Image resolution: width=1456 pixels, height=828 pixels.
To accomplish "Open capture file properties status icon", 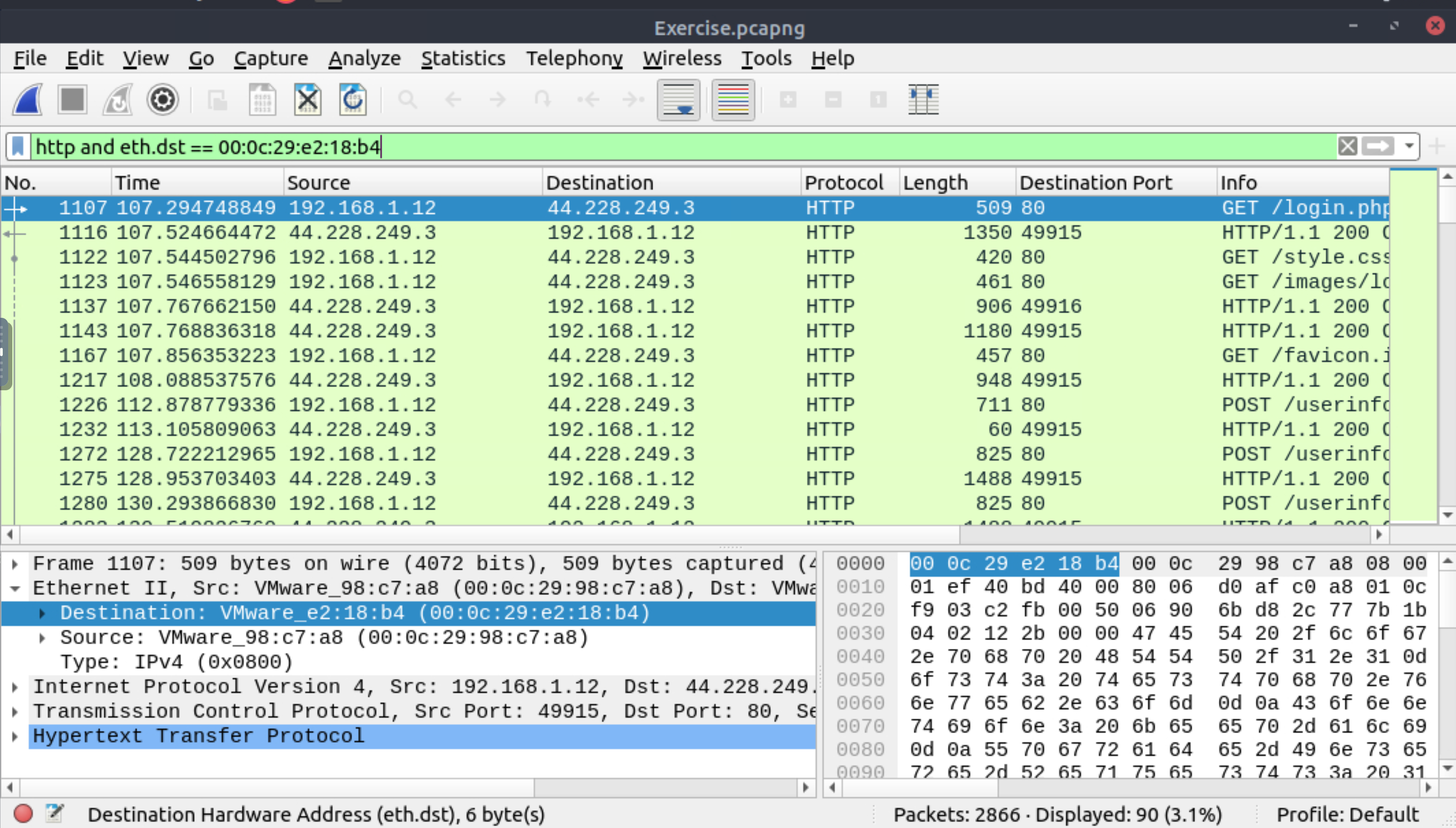I will [x=55, y=814].
